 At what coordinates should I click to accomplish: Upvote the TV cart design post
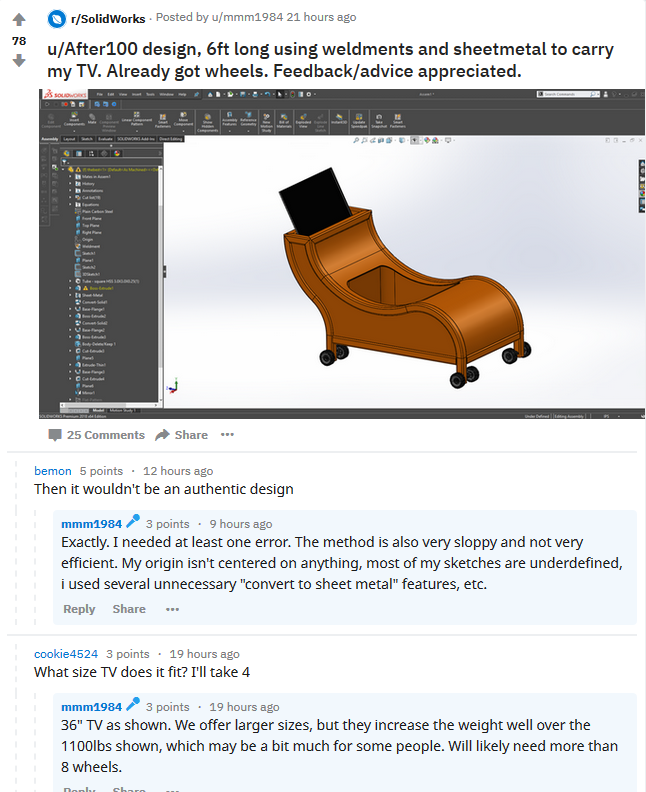[18, 20]
